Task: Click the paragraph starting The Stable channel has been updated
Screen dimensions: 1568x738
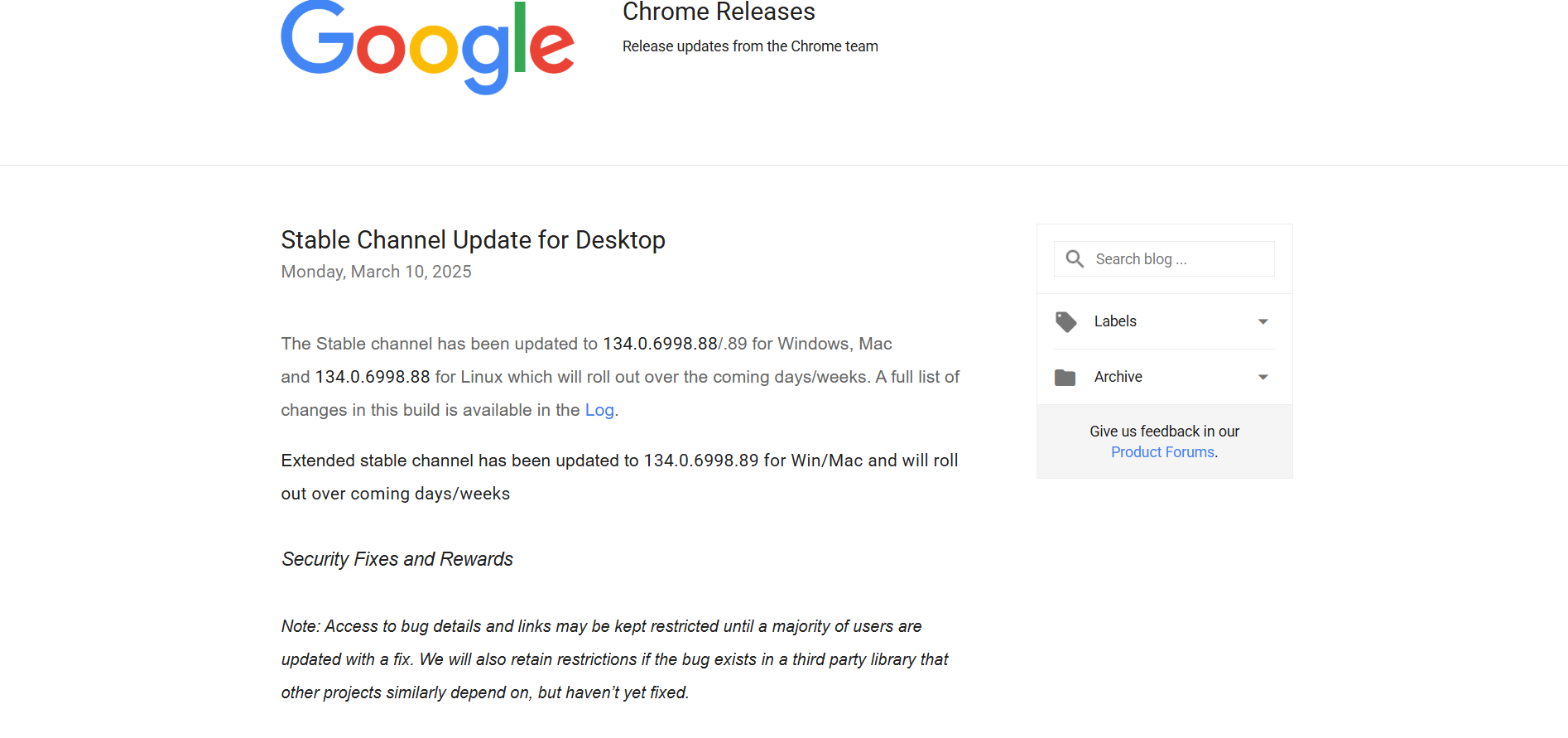Action: coord(619,377)
